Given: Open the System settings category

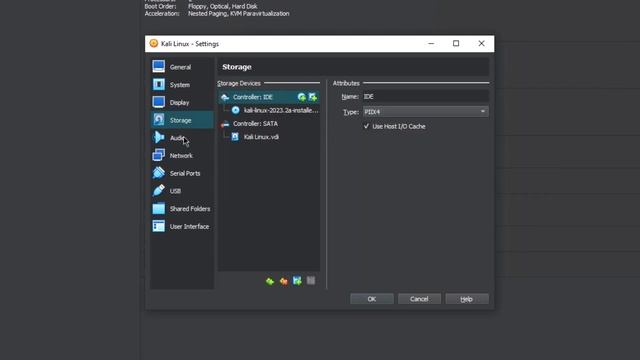Looking at the screenshot, I should (x=182, y=85).
